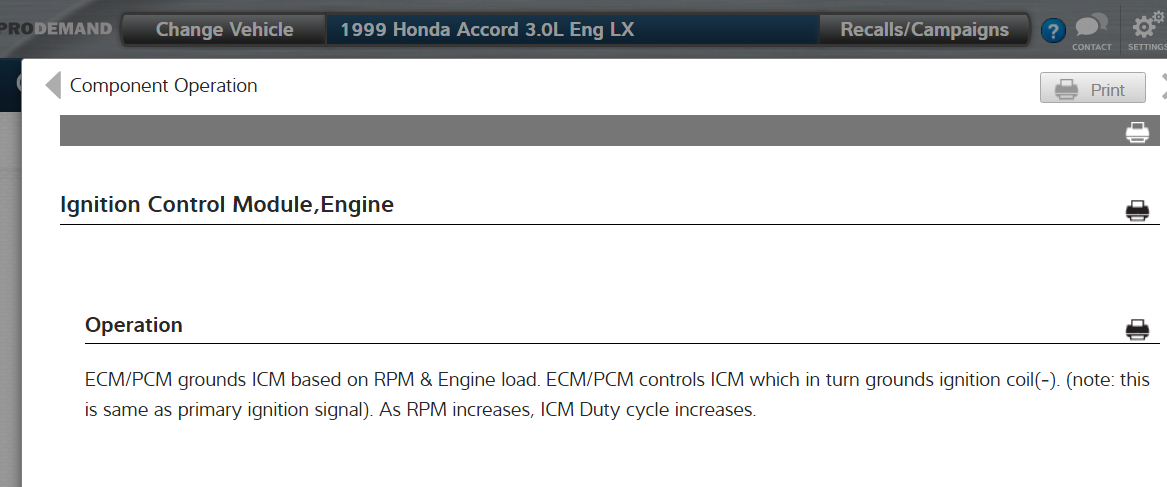The image size is (1167, 487).
Task: Click the blue help question mark icon
Action: coord(1052,31)
